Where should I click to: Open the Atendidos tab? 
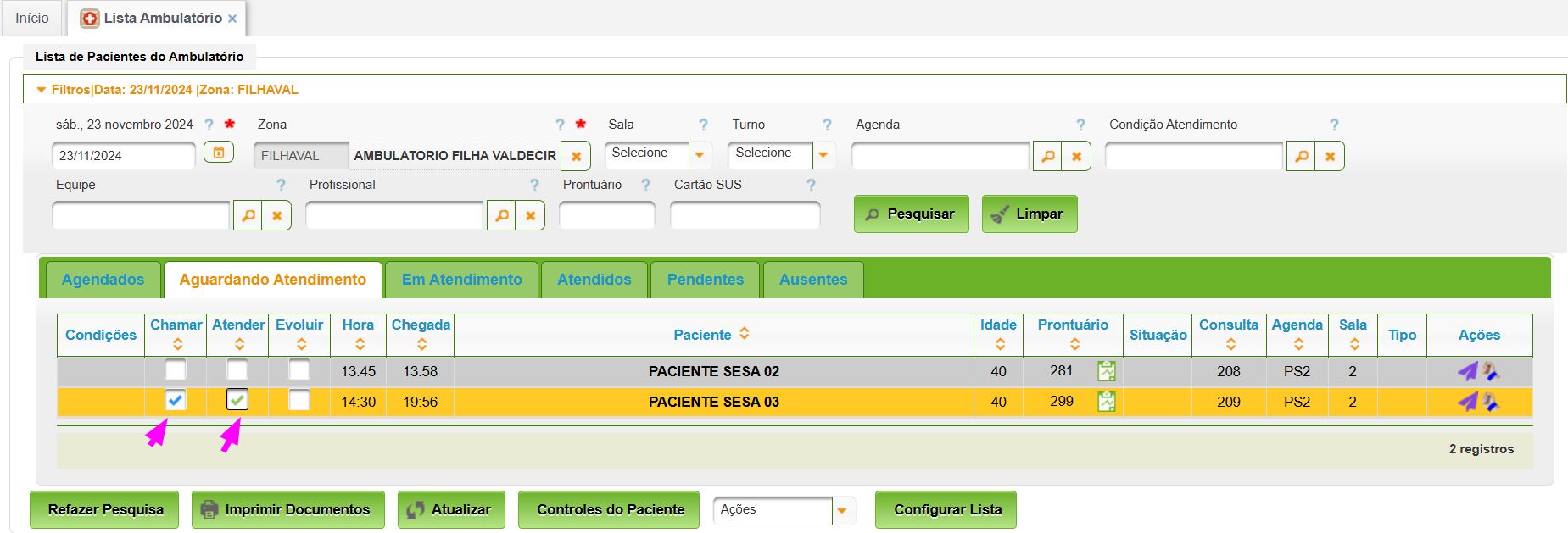(x=594, y=280)
